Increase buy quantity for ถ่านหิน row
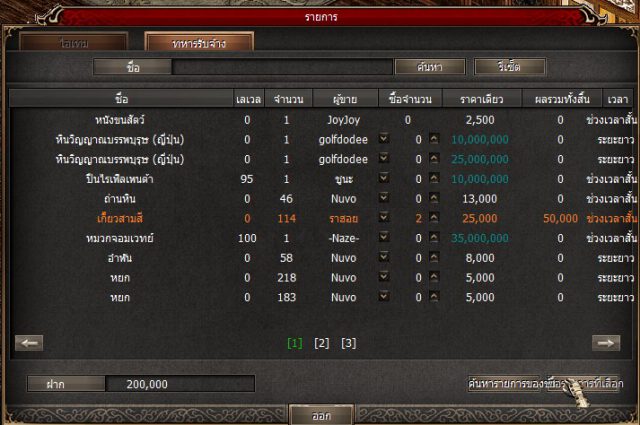This screenshot has height=425, width=640. 434,198
